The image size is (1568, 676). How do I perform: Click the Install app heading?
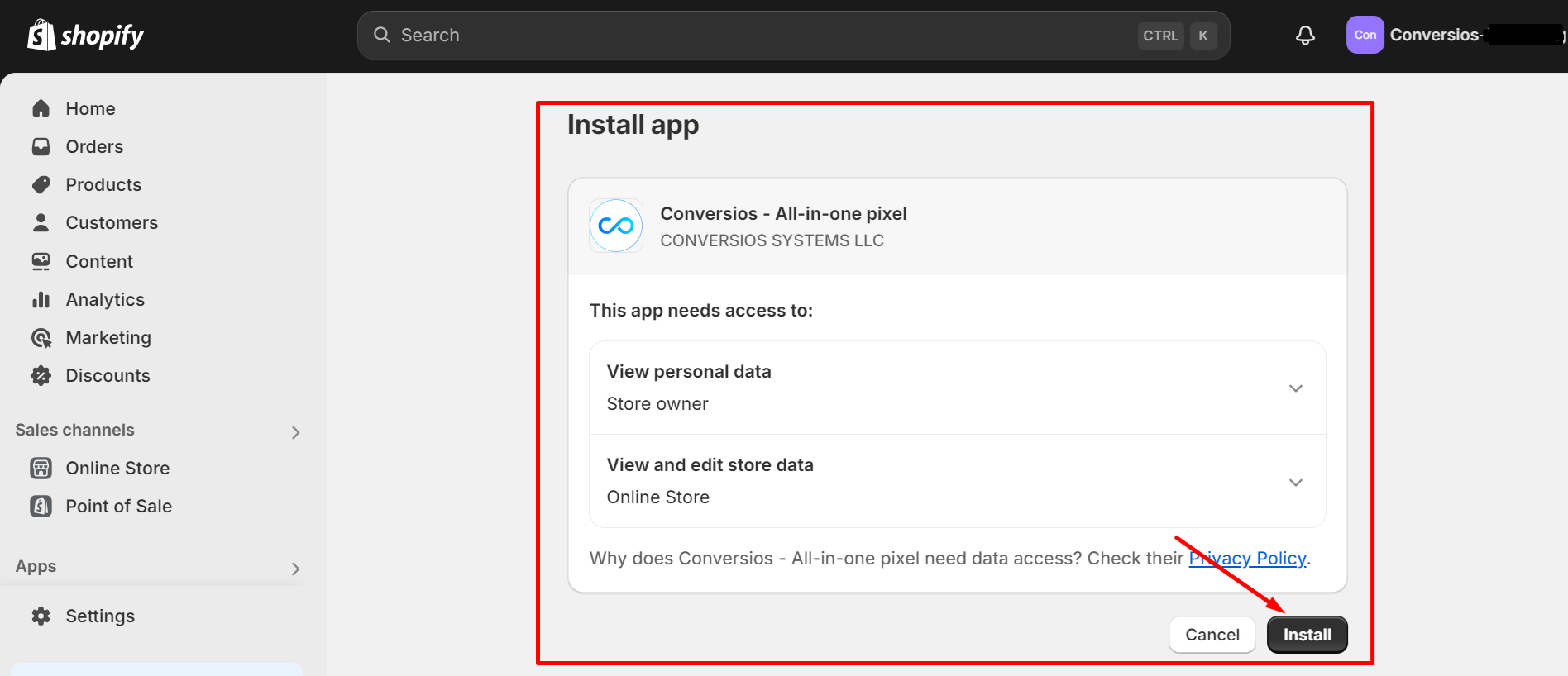tap(633, 125)
